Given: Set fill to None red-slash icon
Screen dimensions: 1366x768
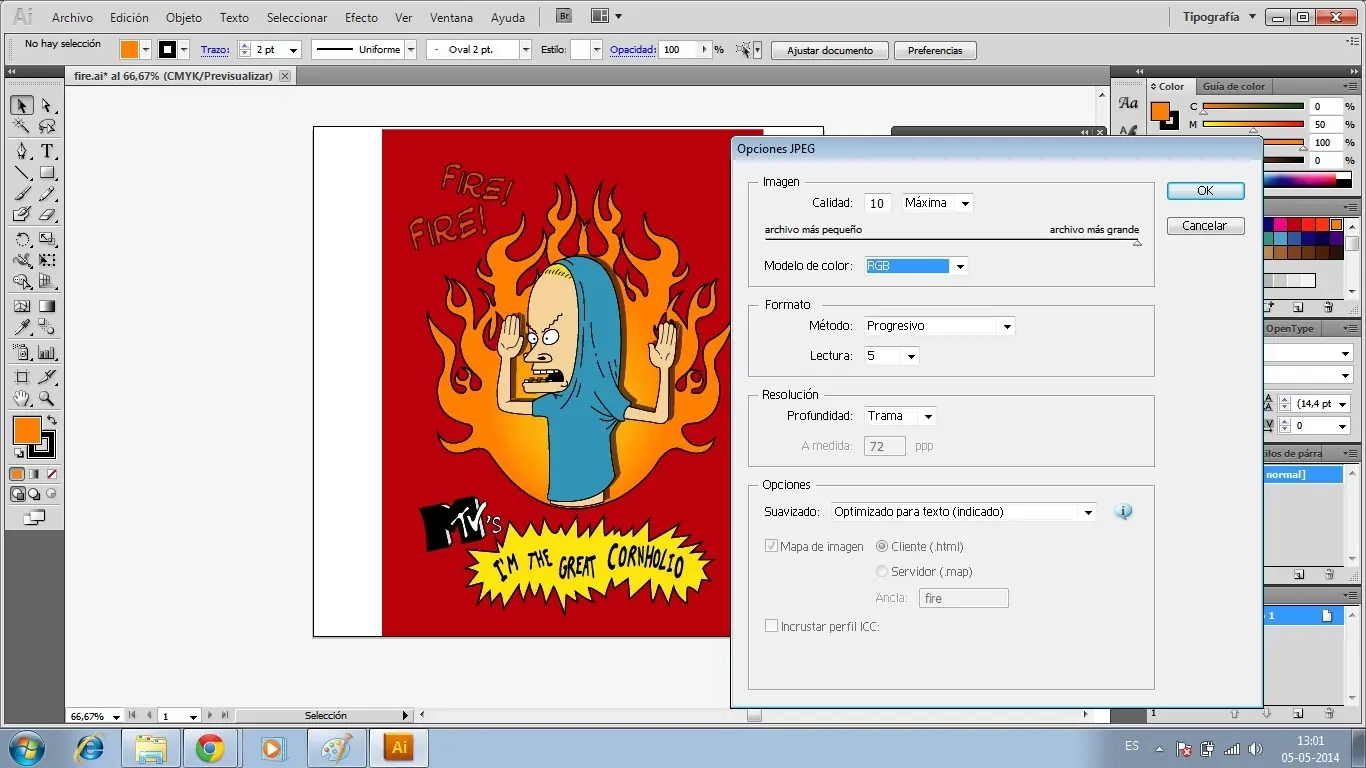Looking at the screenshot, I should click(51, 474).
